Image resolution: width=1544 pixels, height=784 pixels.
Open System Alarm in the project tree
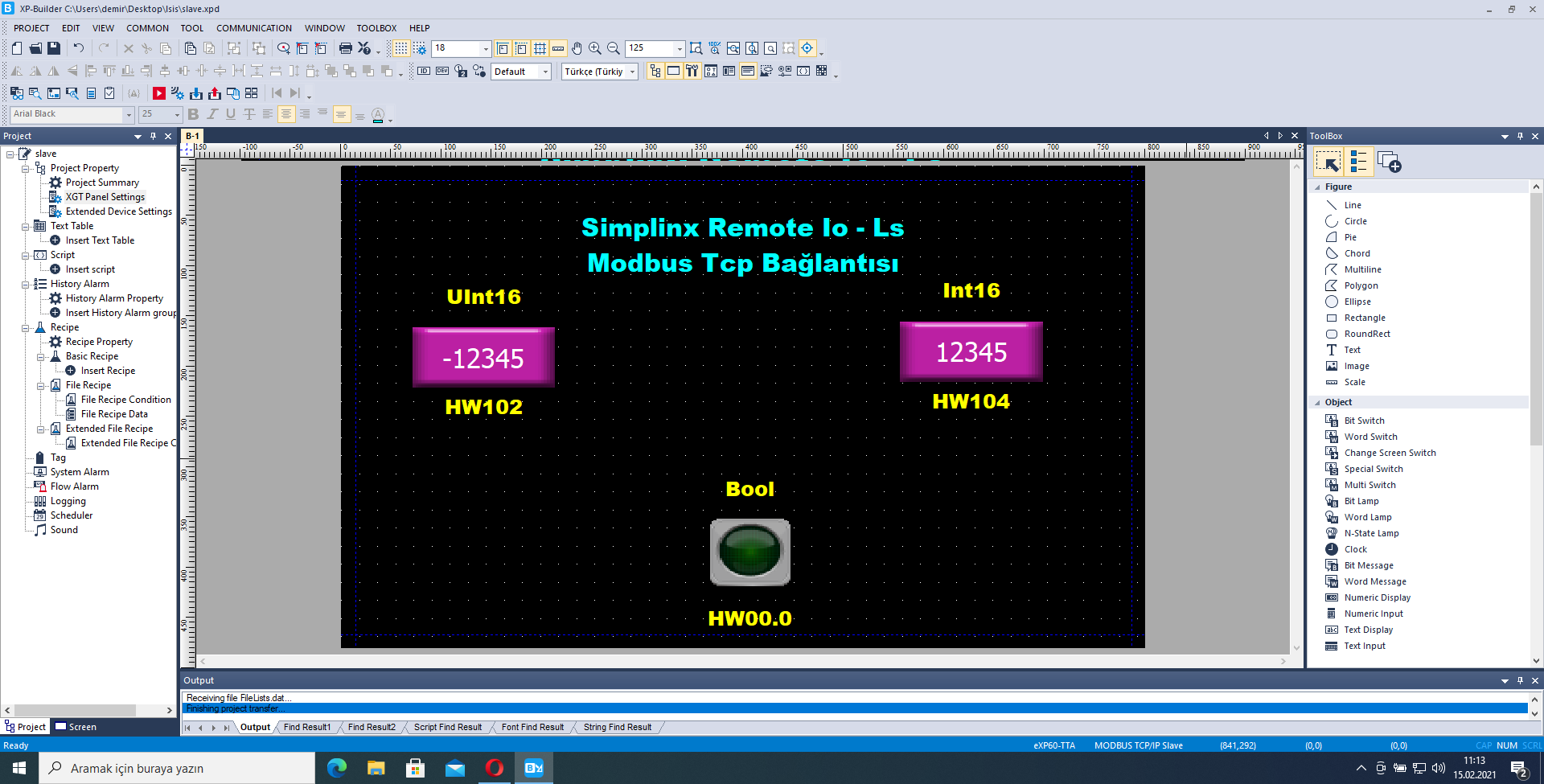point(79,472)
